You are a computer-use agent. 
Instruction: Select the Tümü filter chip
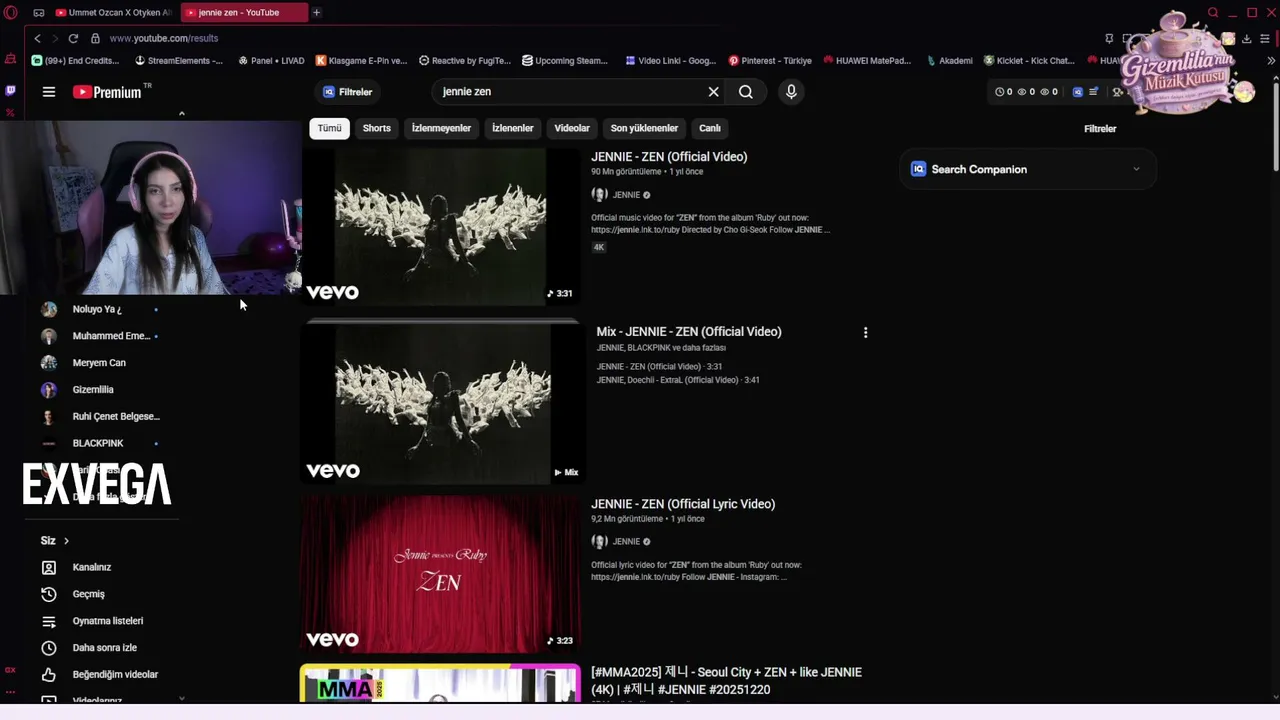[329, 128]
